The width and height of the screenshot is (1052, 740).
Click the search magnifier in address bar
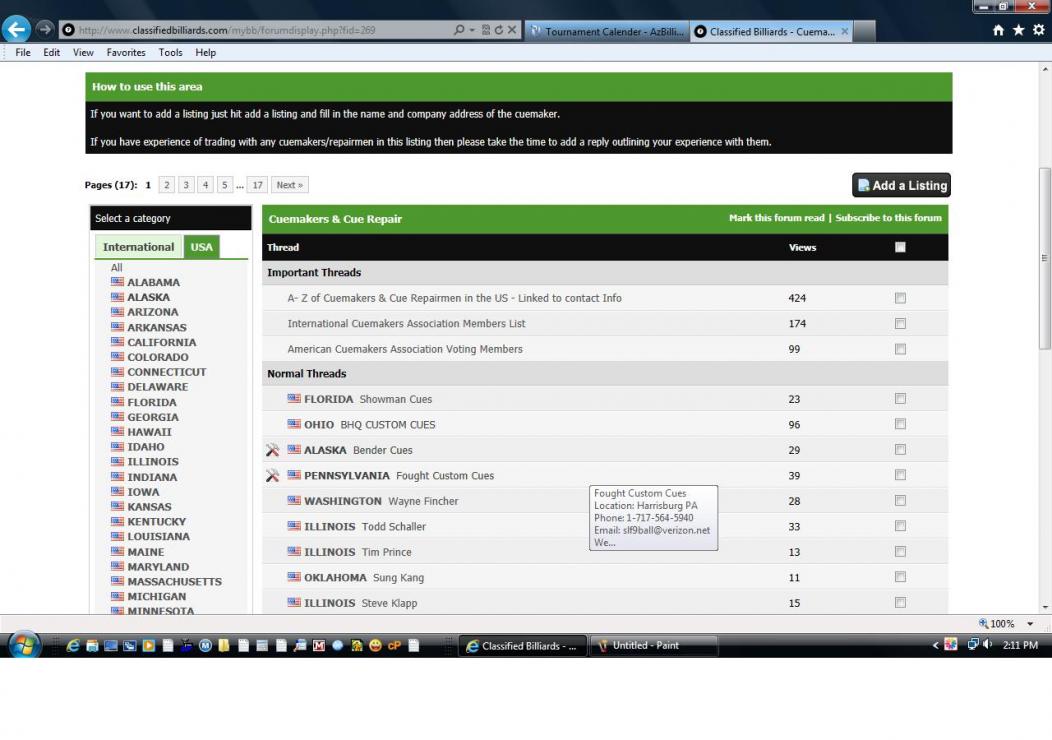459,30
